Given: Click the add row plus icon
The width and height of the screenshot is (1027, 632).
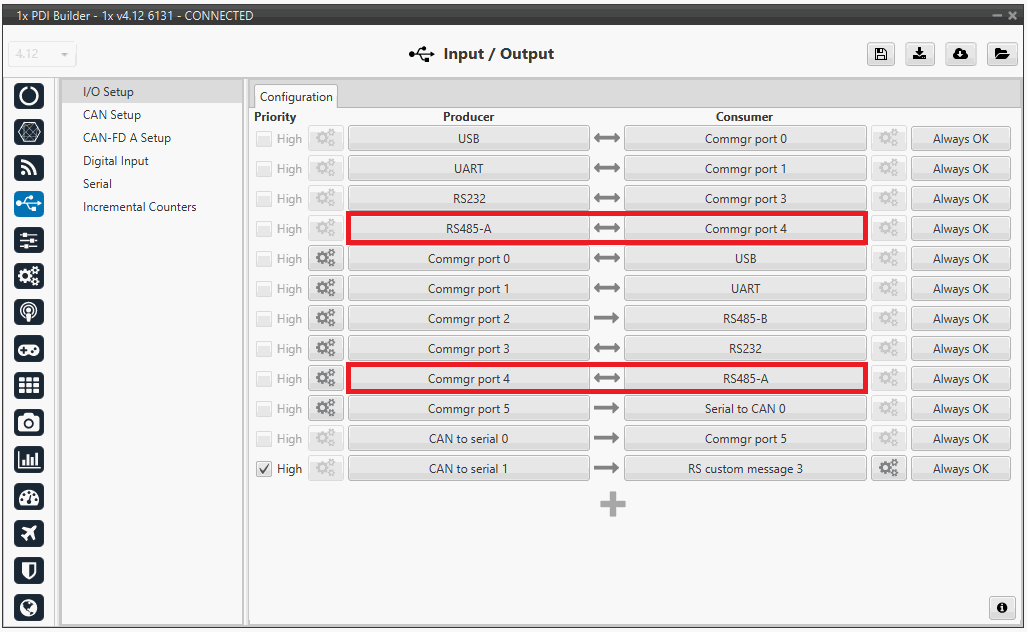Looking at the screenshot, I should [x=612, y=504].
